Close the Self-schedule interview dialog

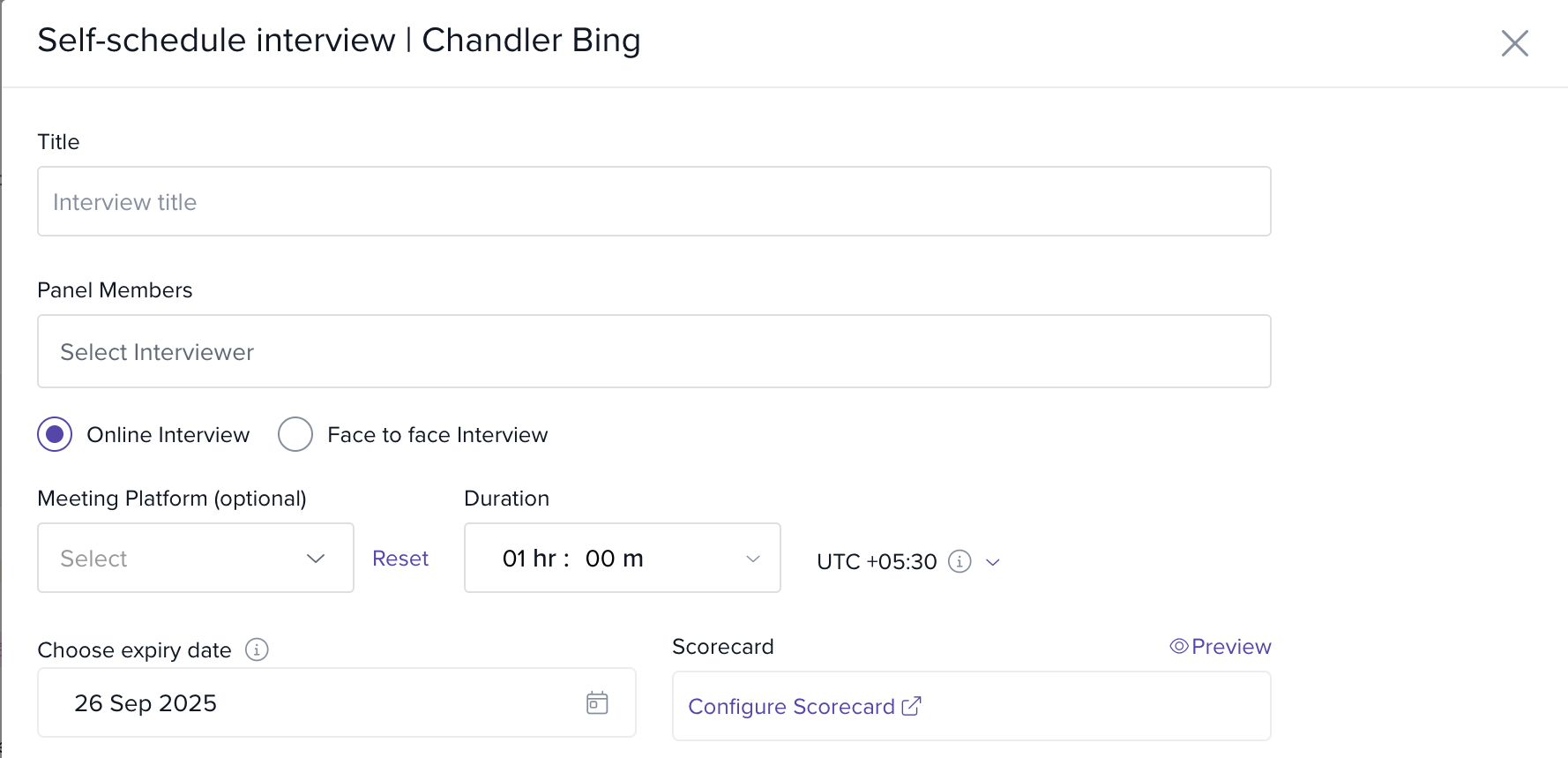tap(1514, 43)
